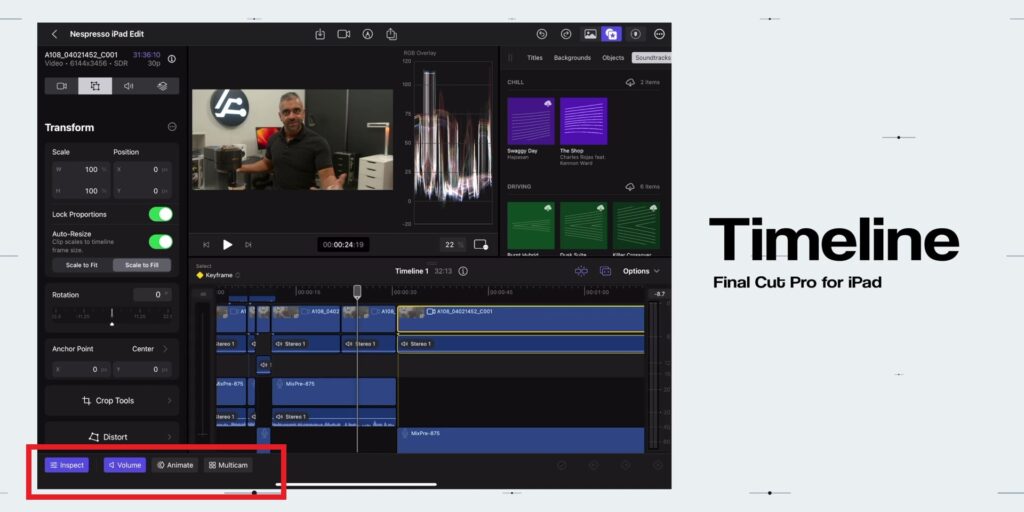
Task: Tap the 00:00:24:19 timecode display
Action: (x=344, y=245)
